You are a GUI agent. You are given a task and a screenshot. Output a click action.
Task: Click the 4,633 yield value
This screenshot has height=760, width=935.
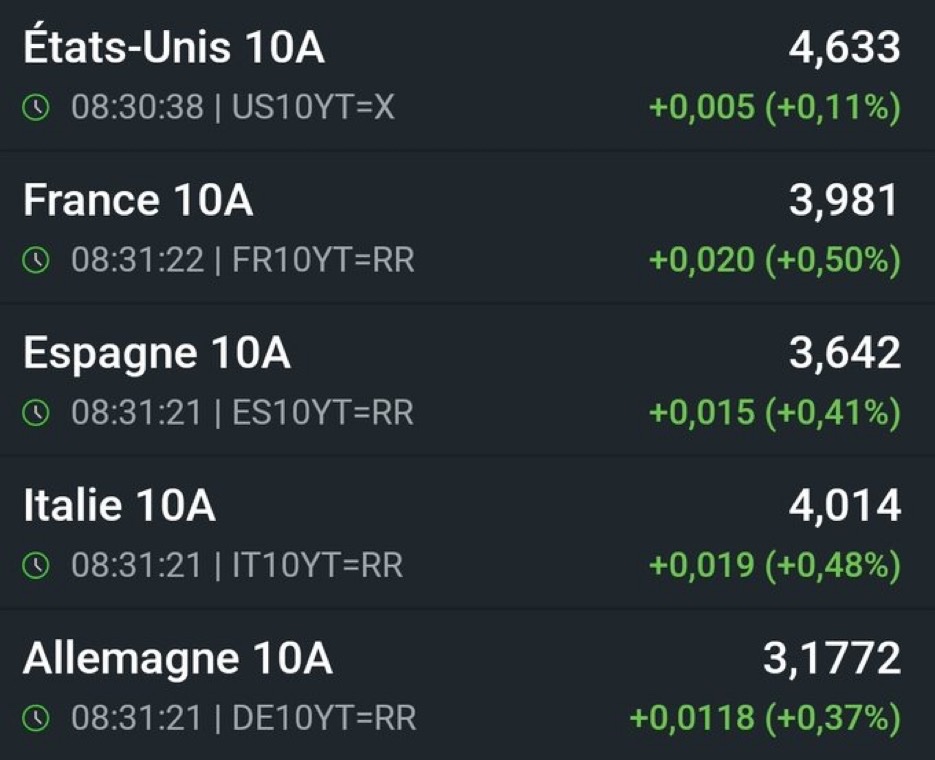point(844,48)
